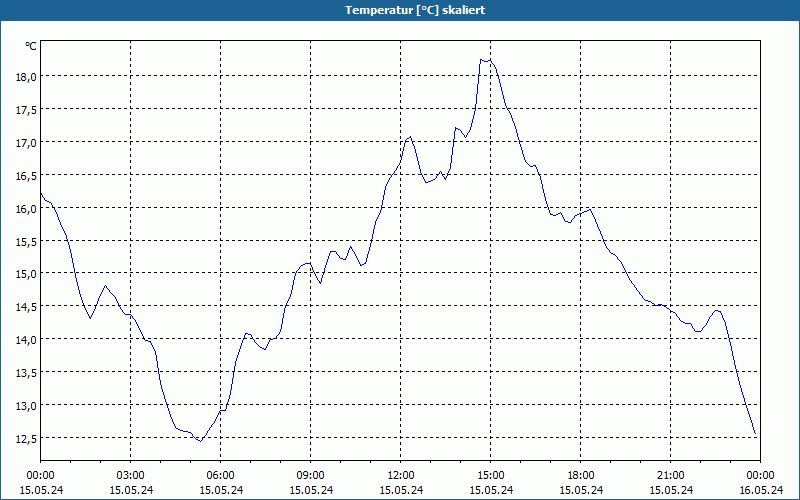
Task: Select the 06:00 time label
Action: coord(220,476)
